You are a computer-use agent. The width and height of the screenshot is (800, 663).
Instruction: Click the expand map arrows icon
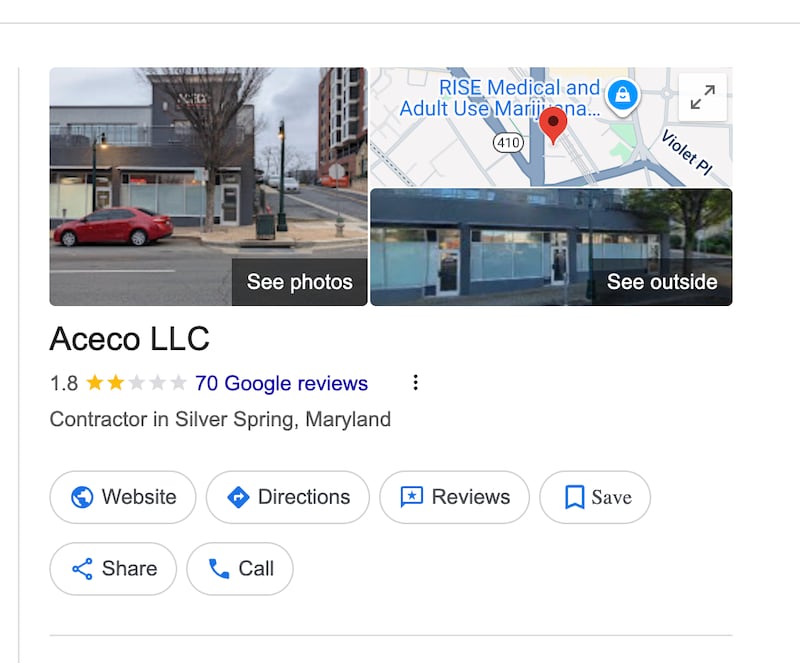(x=703, y=97)
